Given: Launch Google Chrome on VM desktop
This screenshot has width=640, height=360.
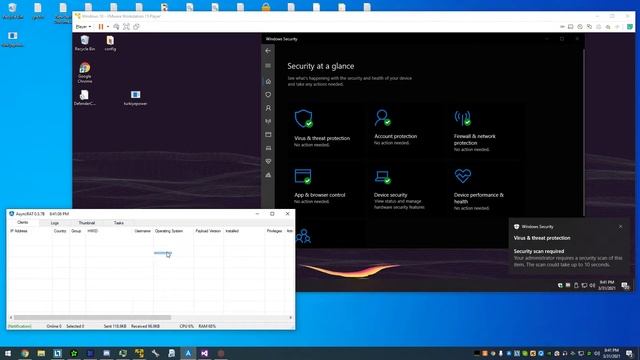Looking at the screenshot, I should (x=84, y=73).
